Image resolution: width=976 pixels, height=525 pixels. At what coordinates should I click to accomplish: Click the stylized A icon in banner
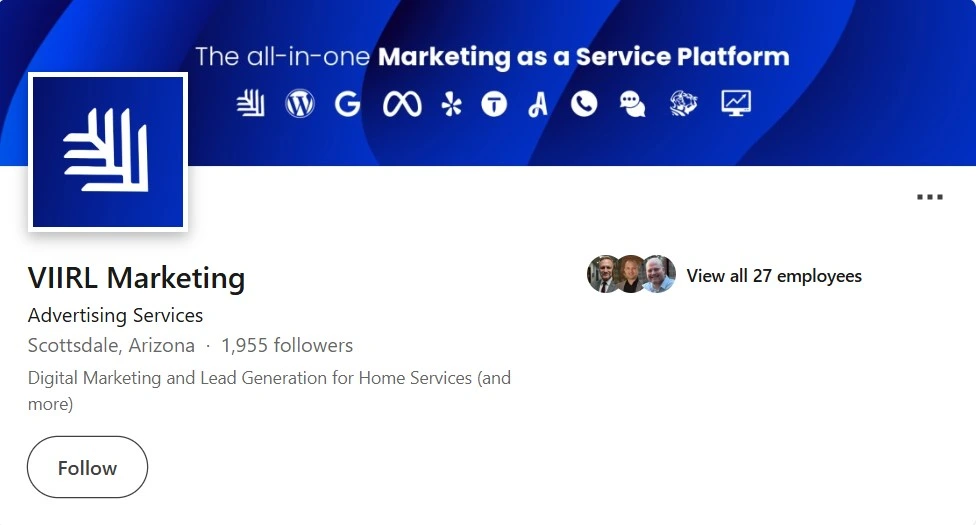pos(538,104)
